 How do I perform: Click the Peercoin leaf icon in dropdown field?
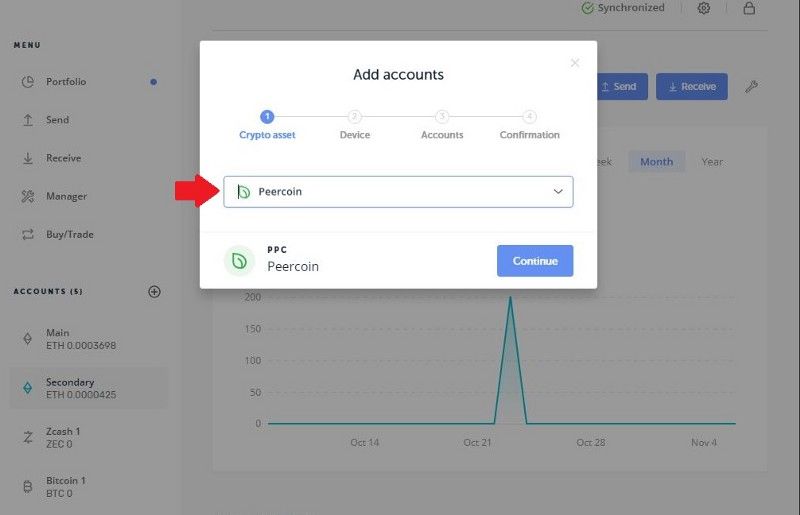(244, 191)
